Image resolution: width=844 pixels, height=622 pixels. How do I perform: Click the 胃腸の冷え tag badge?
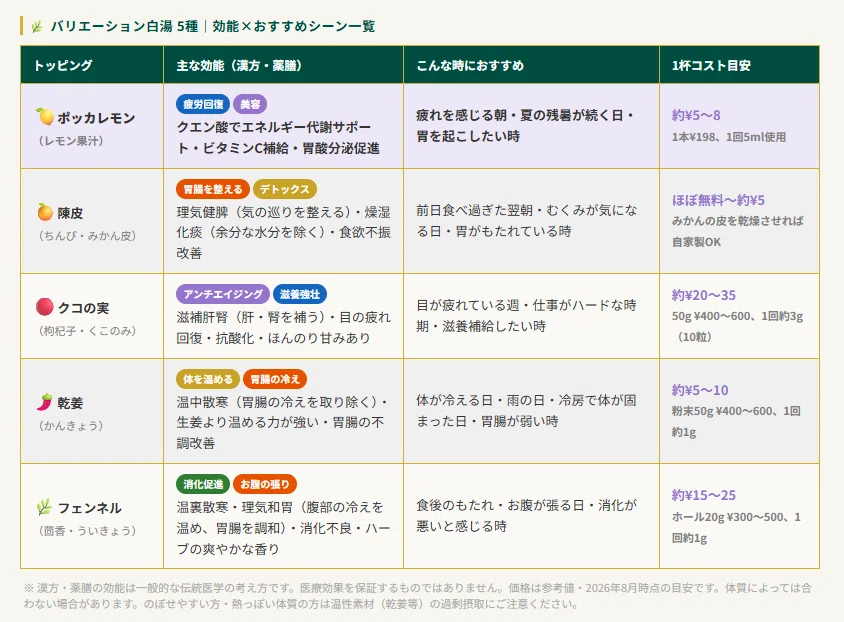[x=275, y=379]
